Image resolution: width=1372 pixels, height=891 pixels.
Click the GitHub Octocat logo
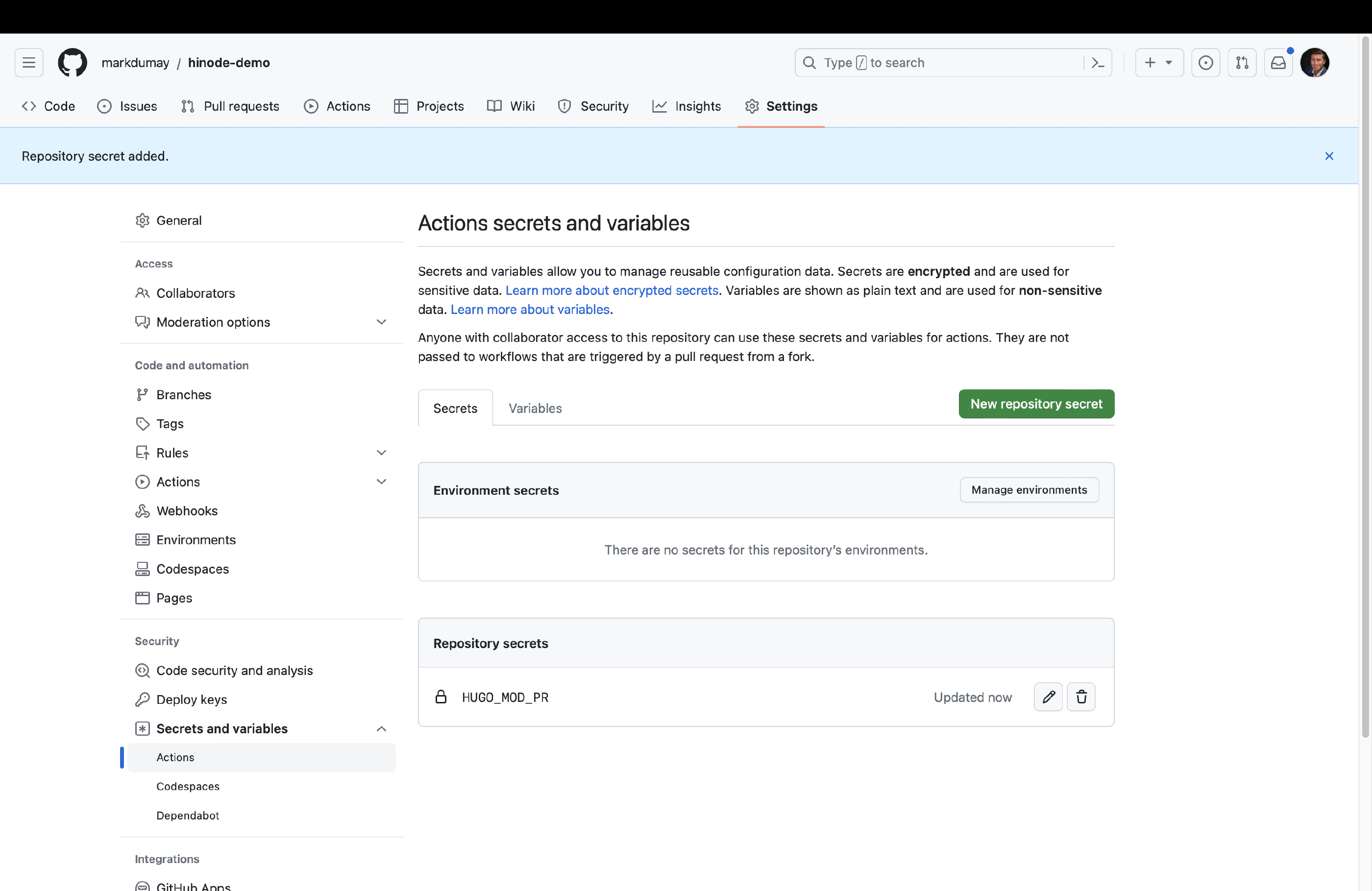pyautogui.click(x=72, y=62)
